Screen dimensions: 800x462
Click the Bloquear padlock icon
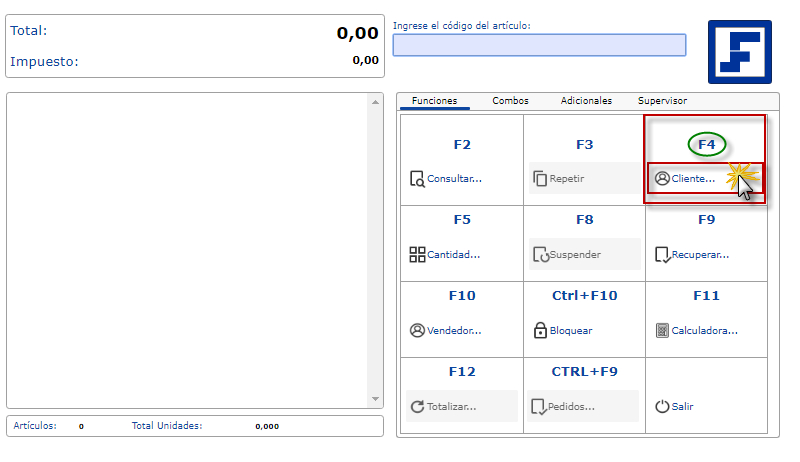tap(540, 330)
